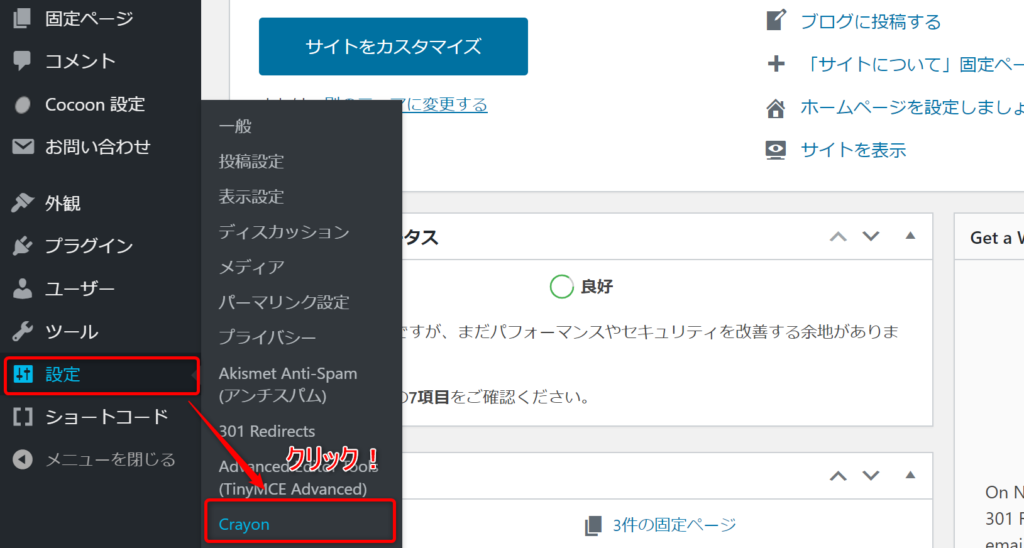Follow the サイトを表示 link

click(854, 150)
